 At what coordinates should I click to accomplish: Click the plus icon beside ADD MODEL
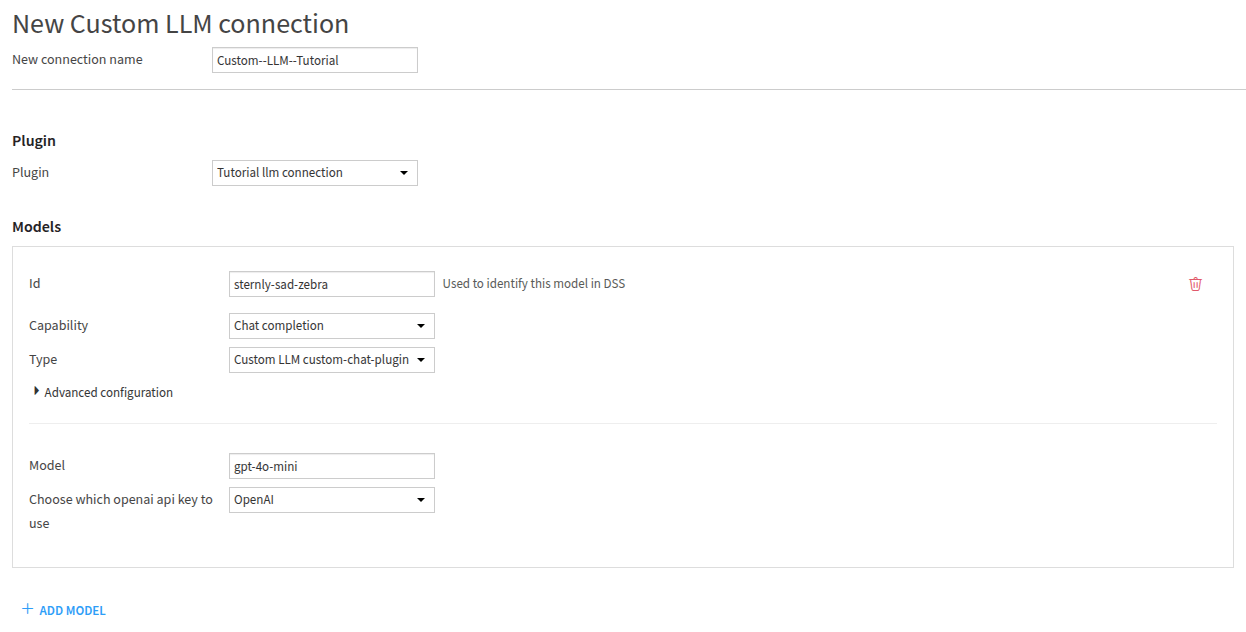pyautogui.click(x=27, y=609)
